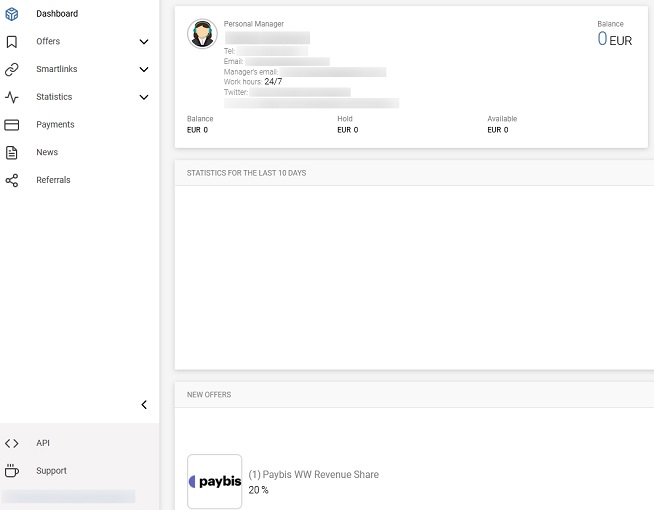
Task: Click the Paybis logo thumbnail
Action: pos(215,481)
